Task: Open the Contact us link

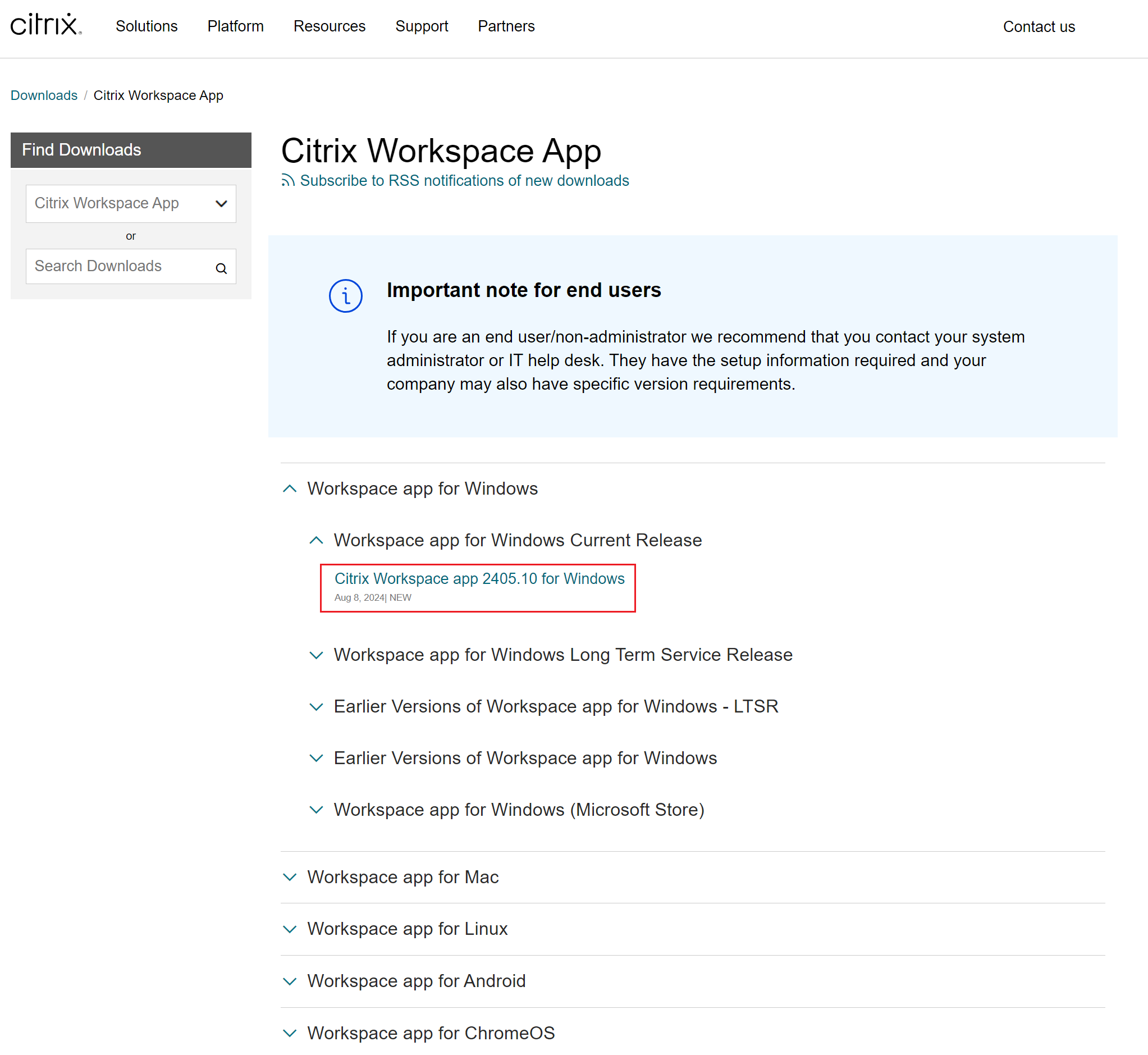Action: [x=1039, y=26]
